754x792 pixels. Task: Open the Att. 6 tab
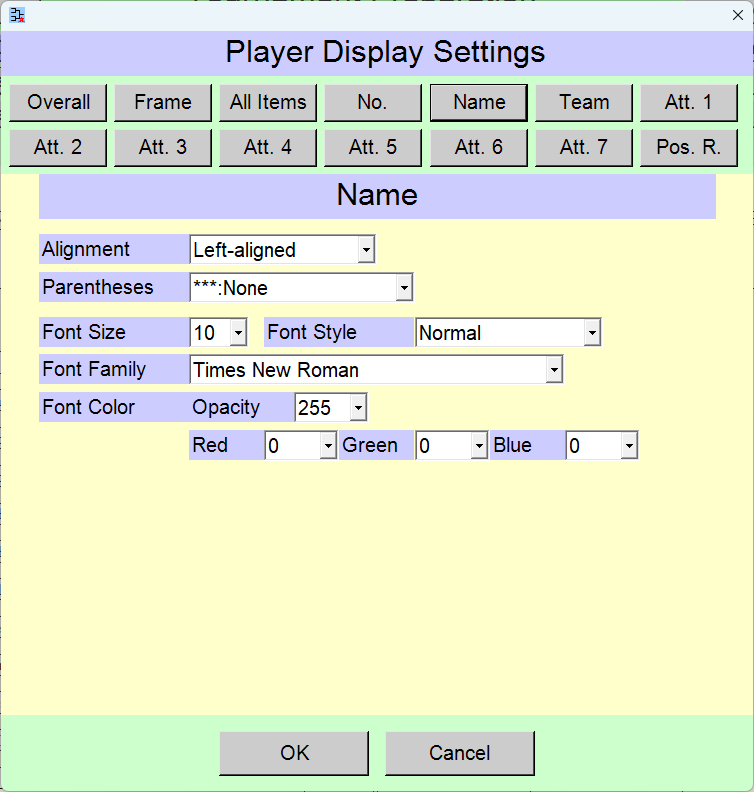tap(479, 147)
